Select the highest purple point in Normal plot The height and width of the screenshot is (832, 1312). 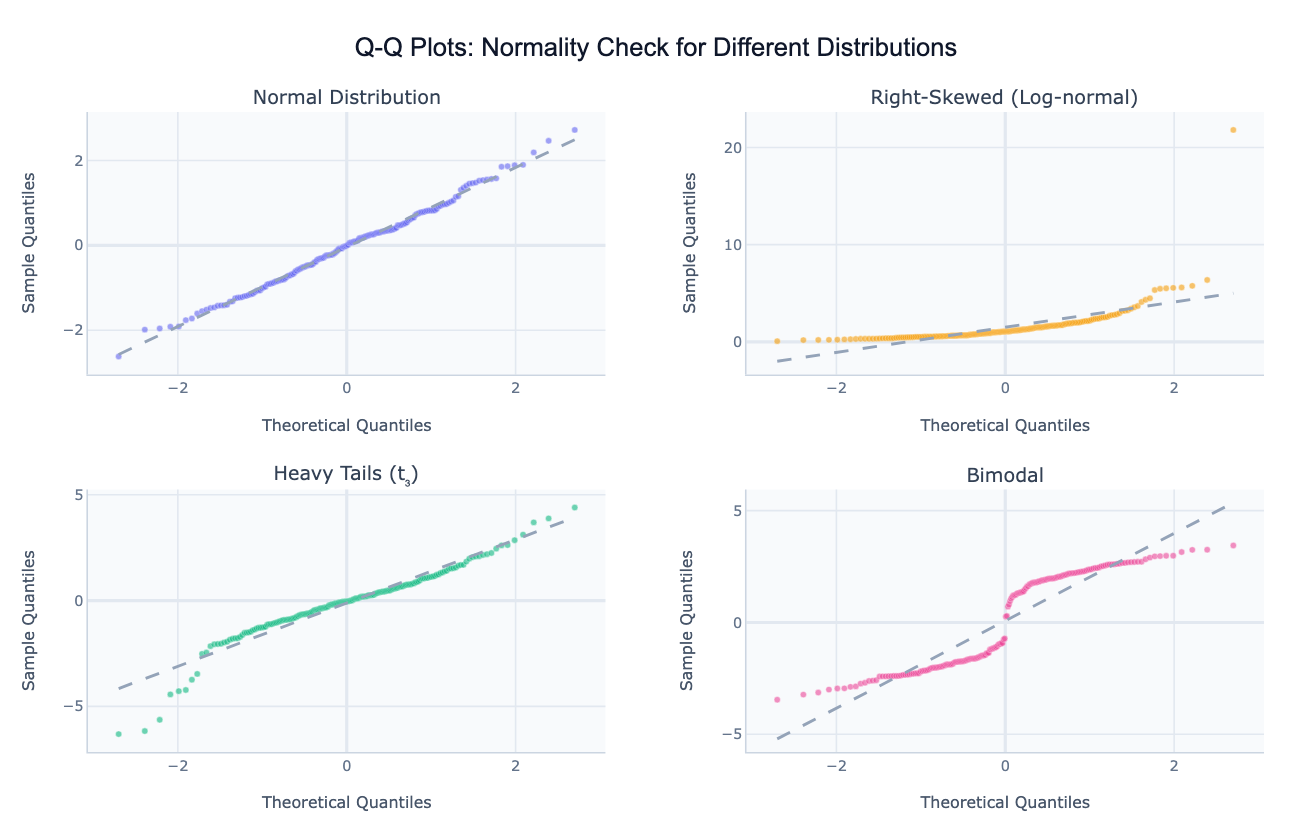[x=575, y=130]
